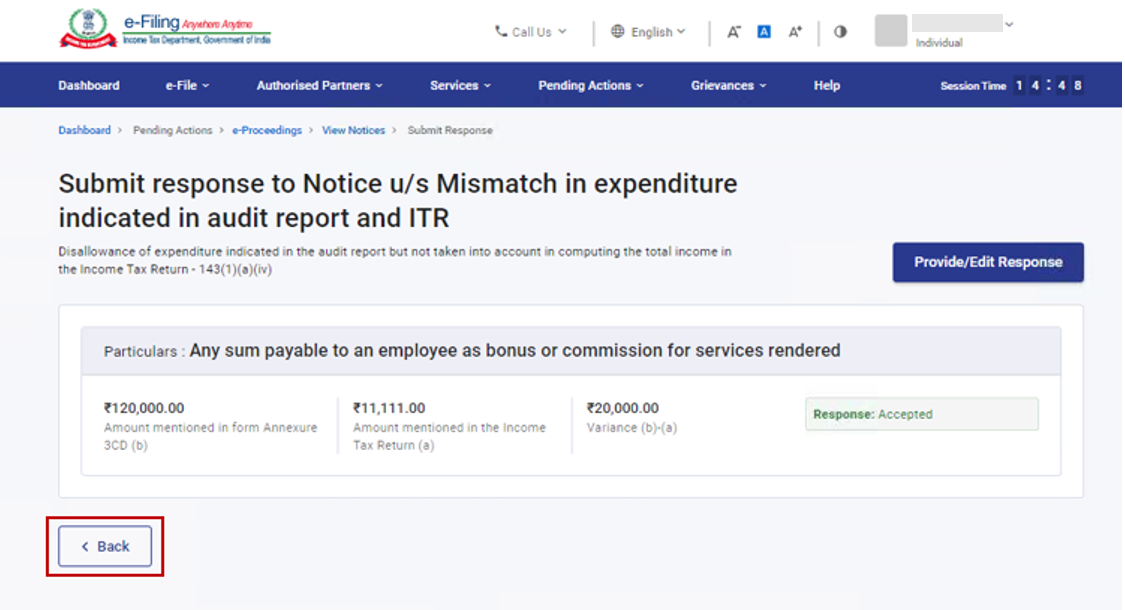Open the Grievances menu

pyautogui.click(x=728, y=86)
